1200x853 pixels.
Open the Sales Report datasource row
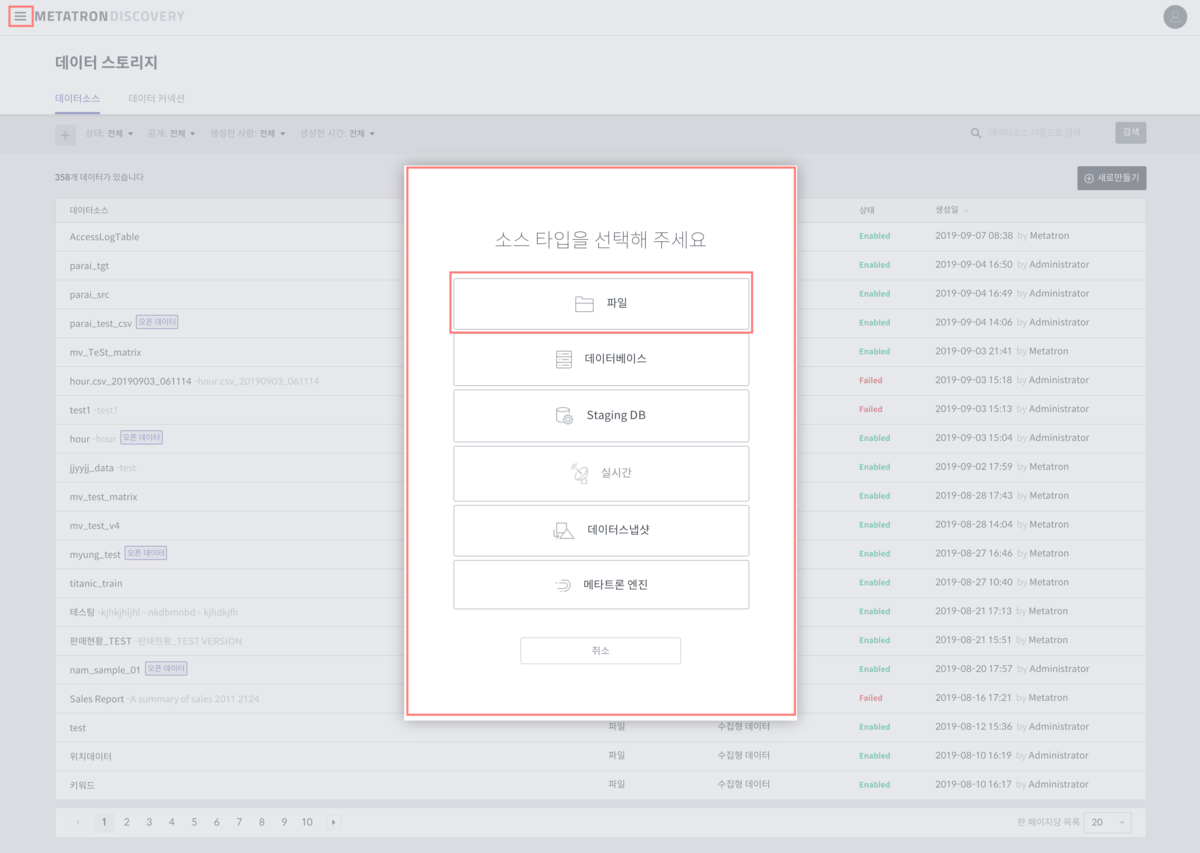tap(600, 698)
